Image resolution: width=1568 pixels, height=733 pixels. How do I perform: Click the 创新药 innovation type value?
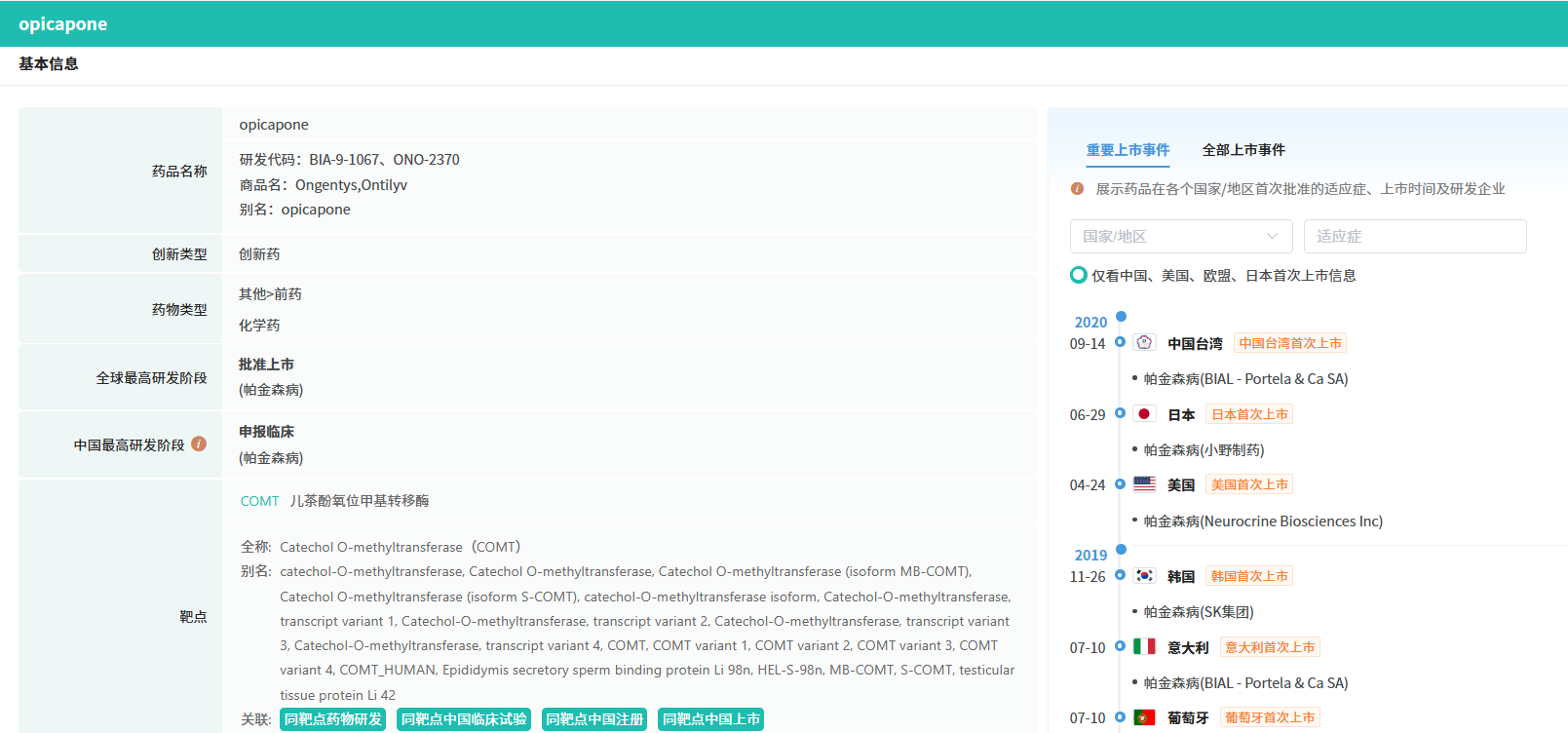(259, 254)
